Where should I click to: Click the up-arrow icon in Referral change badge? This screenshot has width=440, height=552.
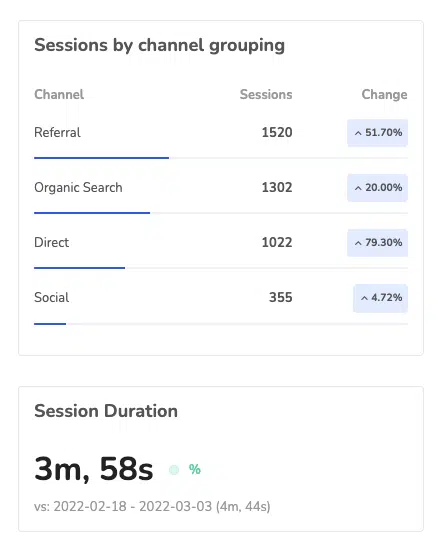point(358,133)
